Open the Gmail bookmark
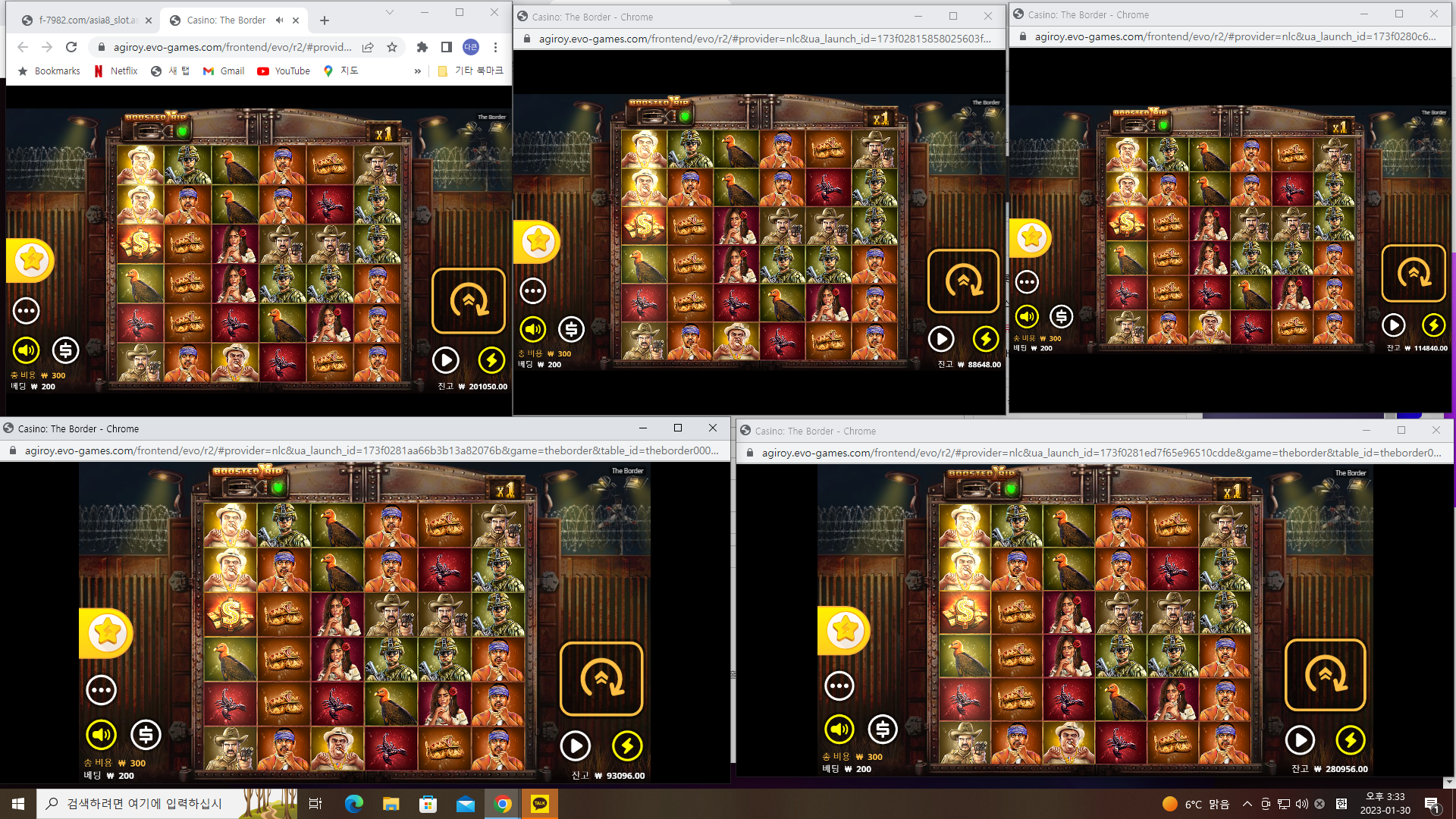 tap(224, 71)
